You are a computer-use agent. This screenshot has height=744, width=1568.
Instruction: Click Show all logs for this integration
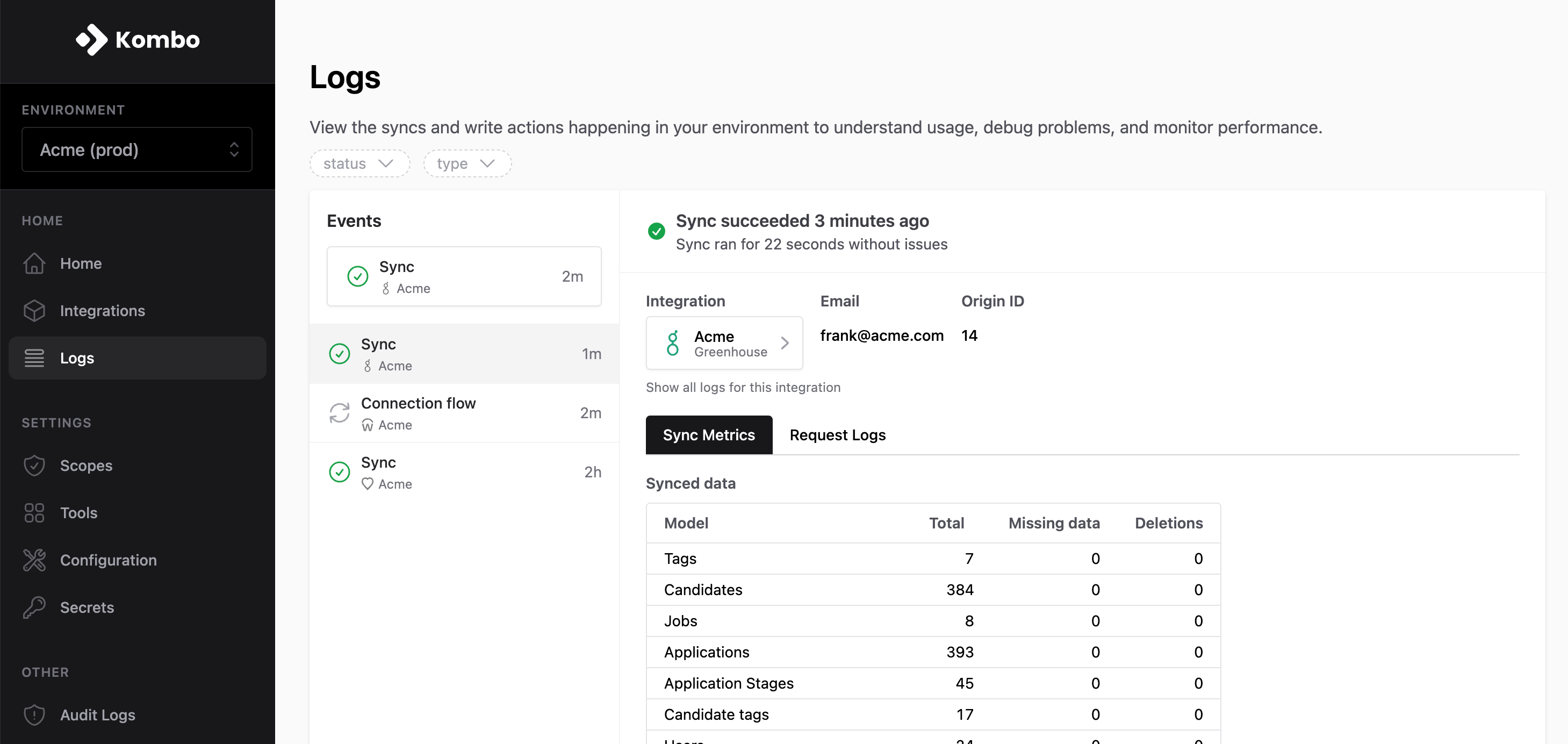pyautogui.click(x=743, y=387)
